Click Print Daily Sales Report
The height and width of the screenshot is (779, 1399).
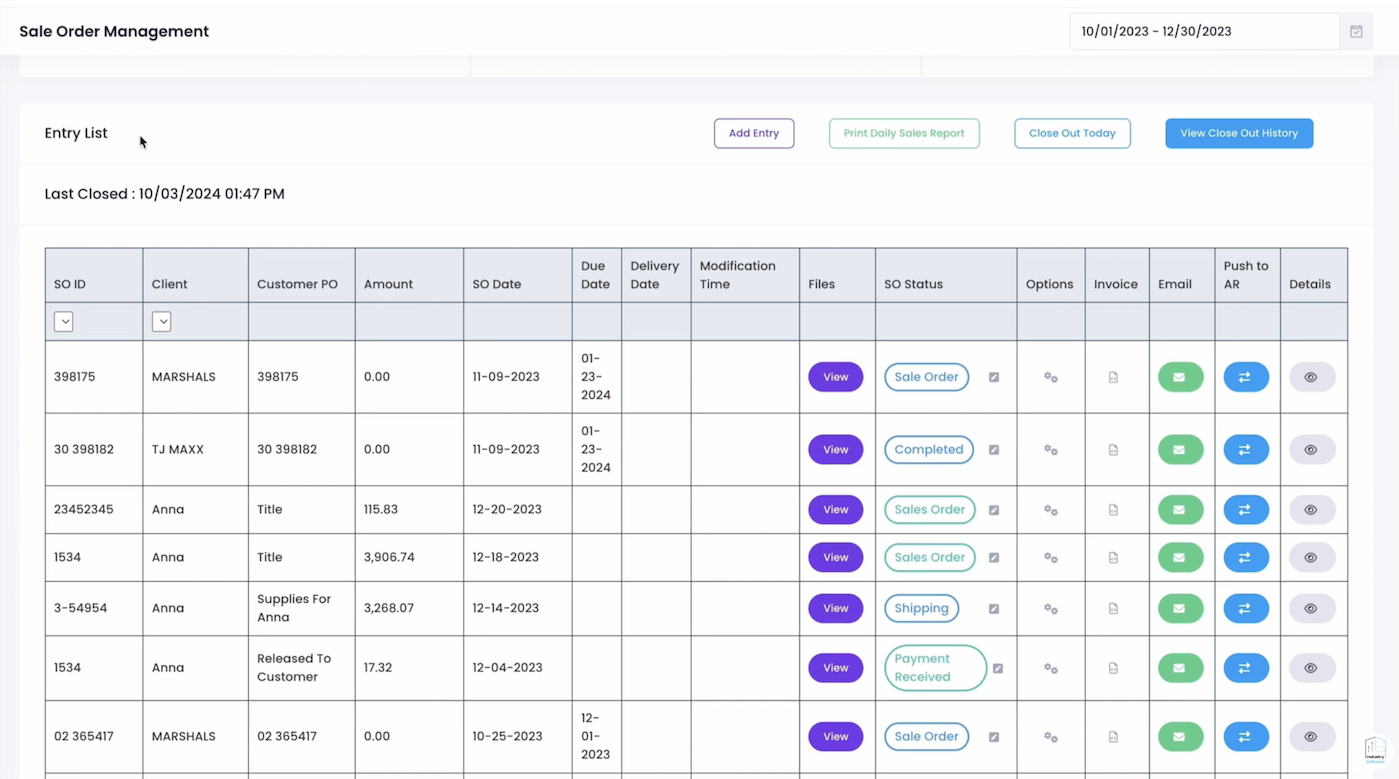903,133
